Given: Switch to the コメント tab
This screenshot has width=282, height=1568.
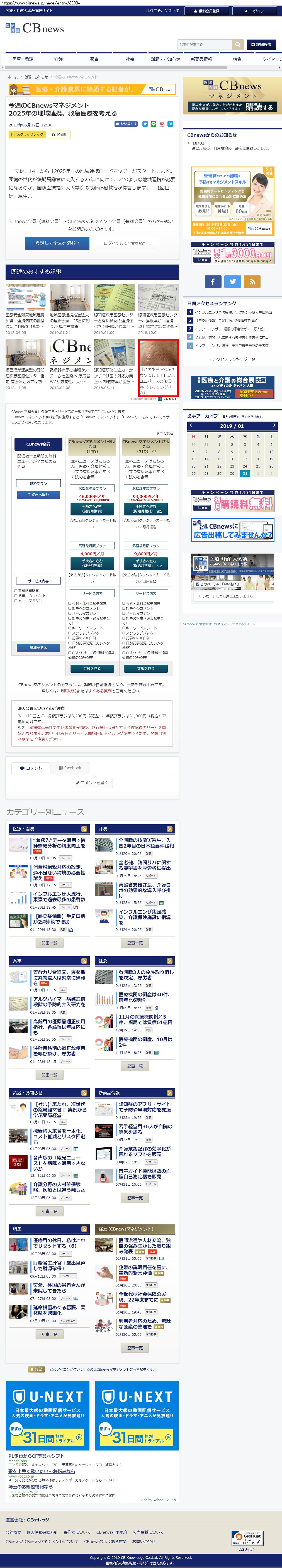Looking at the screenshot, I should (30, 768).
